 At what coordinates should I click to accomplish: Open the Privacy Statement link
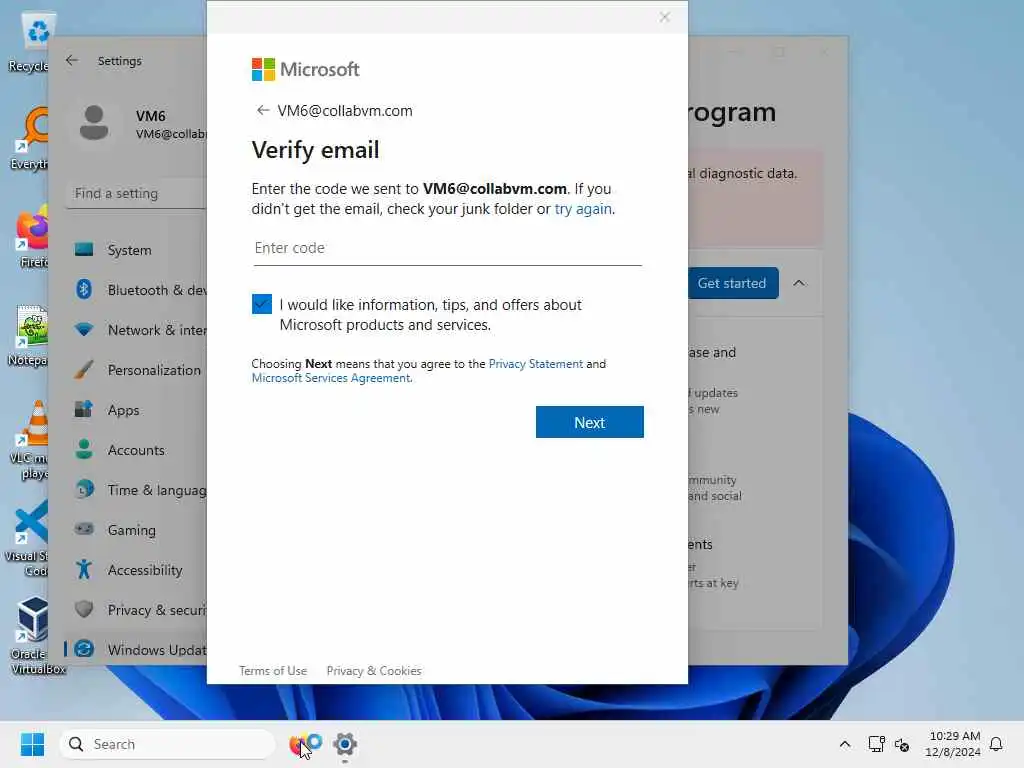[536, 364]
